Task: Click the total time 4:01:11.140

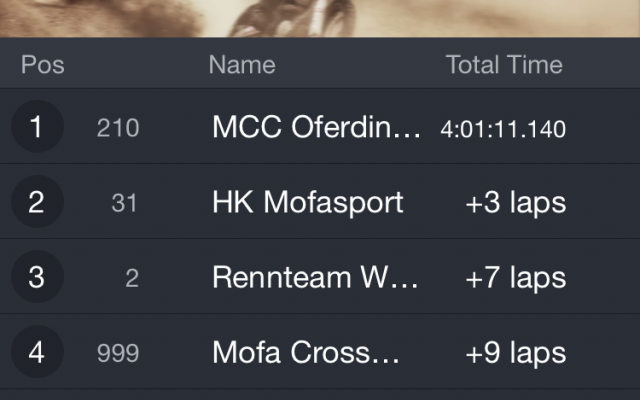Action: click(x=503, y=129)
